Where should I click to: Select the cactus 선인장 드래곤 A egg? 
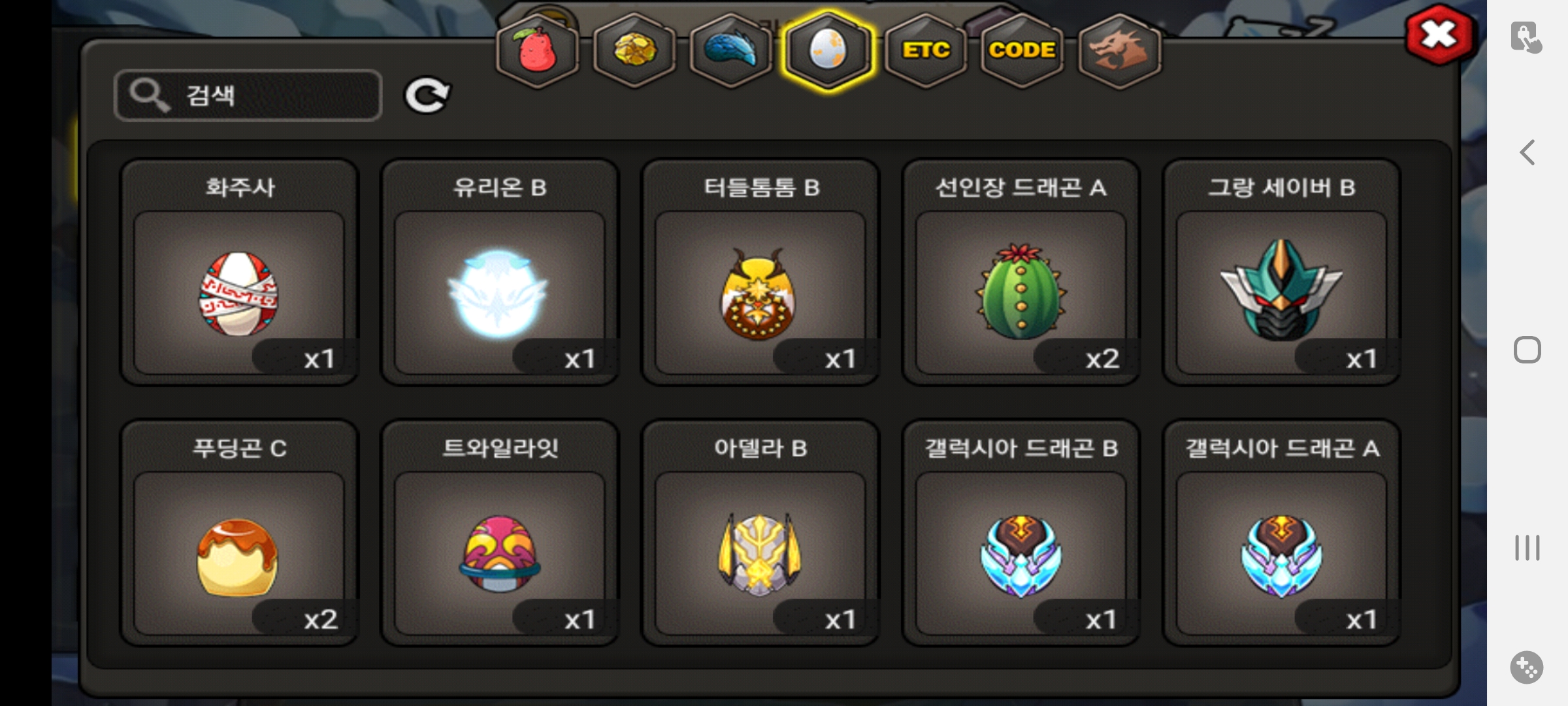coord(1021,273)
